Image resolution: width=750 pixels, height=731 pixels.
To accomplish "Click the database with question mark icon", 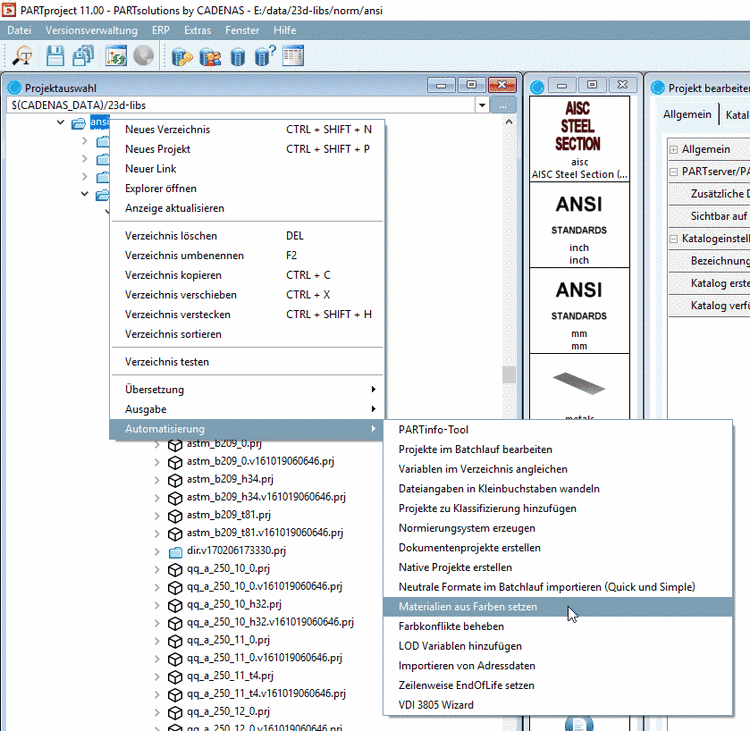I will 265,56.
